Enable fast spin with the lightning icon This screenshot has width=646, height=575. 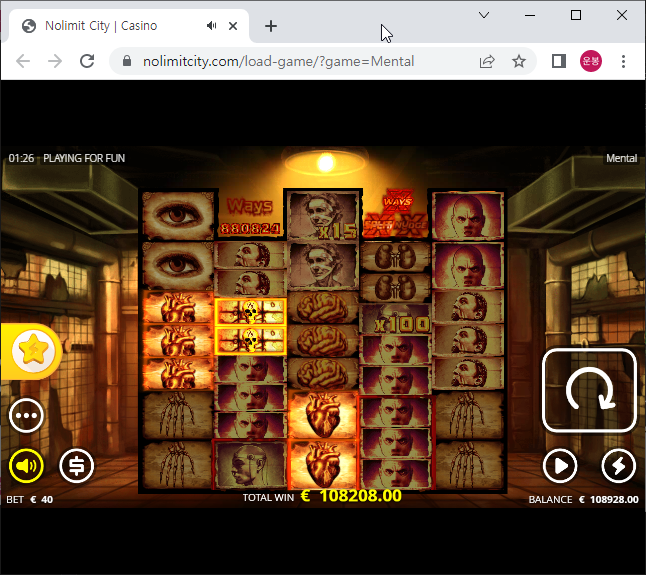(x=618, y=466)
